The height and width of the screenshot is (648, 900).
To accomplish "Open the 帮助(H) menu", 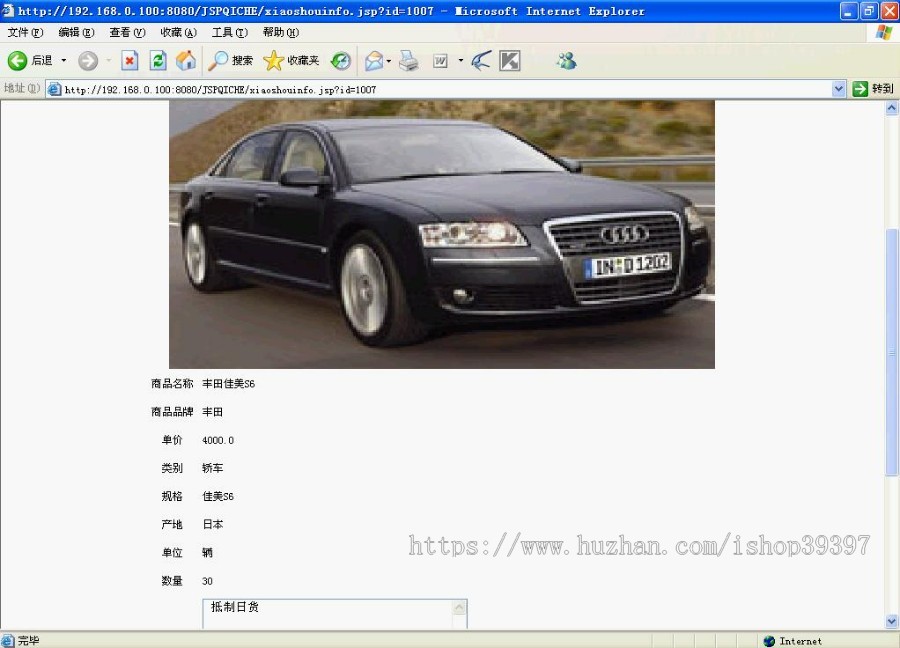I will point(281,32).
